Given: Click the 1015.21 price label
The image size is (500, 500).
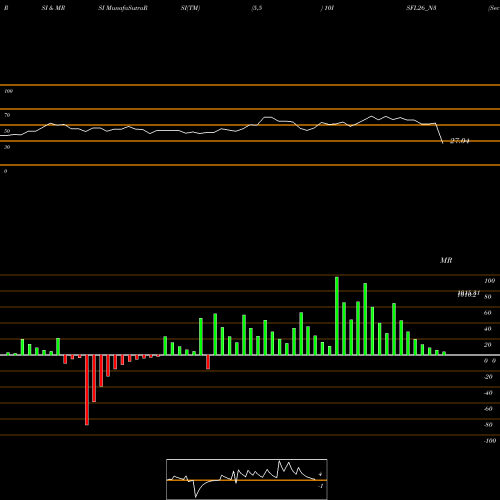Looking at the screenshot, I should 468,294.
